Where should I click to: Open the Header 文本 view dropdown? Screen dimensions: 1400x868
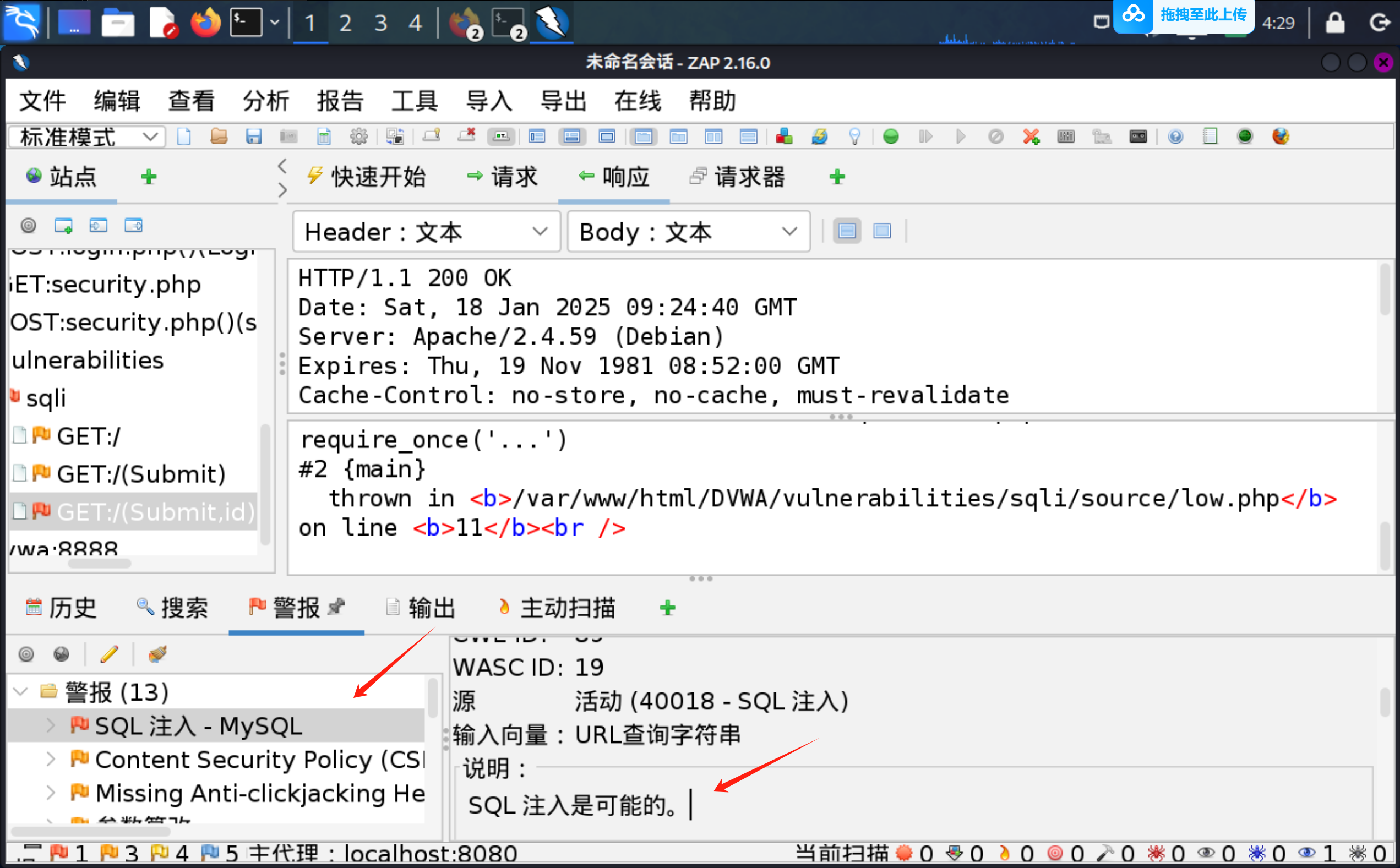(426, 231)
